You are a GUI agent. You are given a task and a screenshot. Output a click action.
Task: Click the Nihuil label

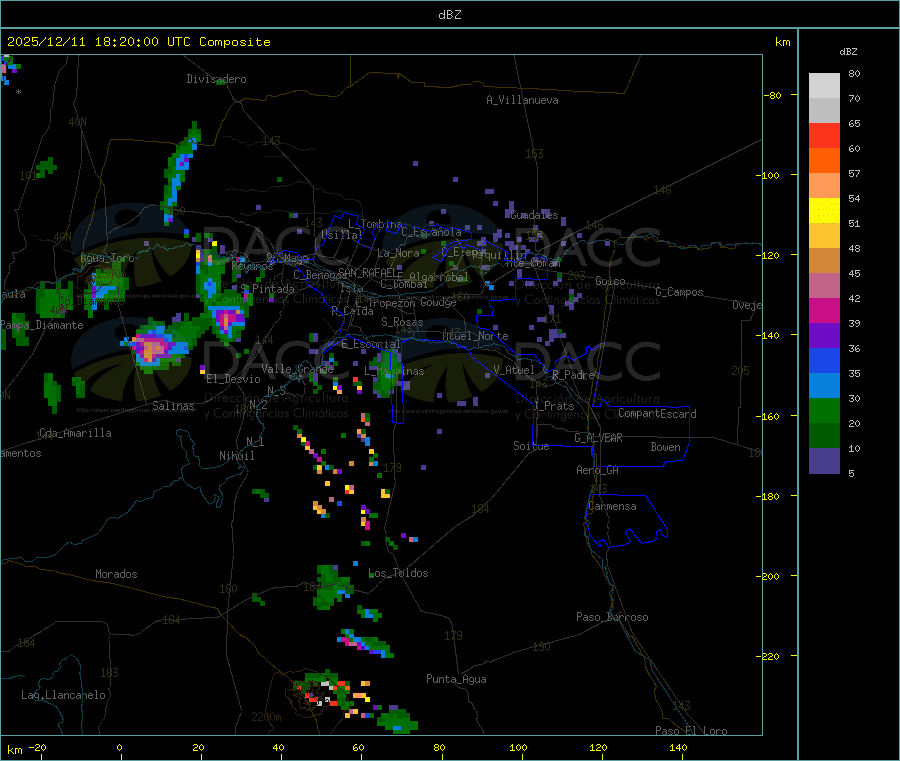pos(236,456)
